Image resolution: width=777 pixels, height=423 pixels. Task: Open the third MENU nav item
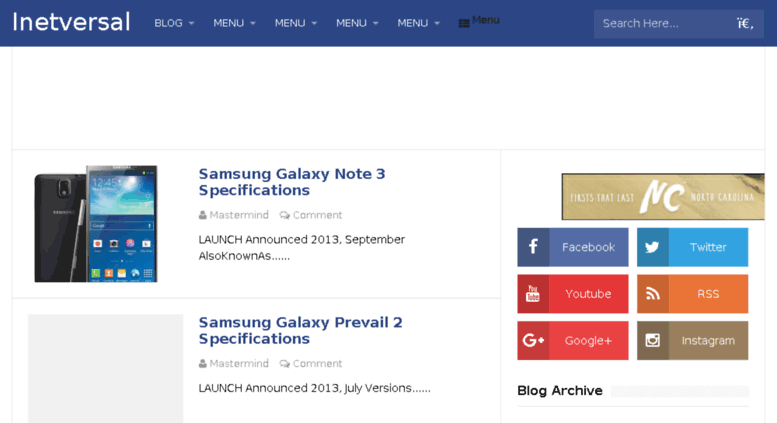click(351, 23)
